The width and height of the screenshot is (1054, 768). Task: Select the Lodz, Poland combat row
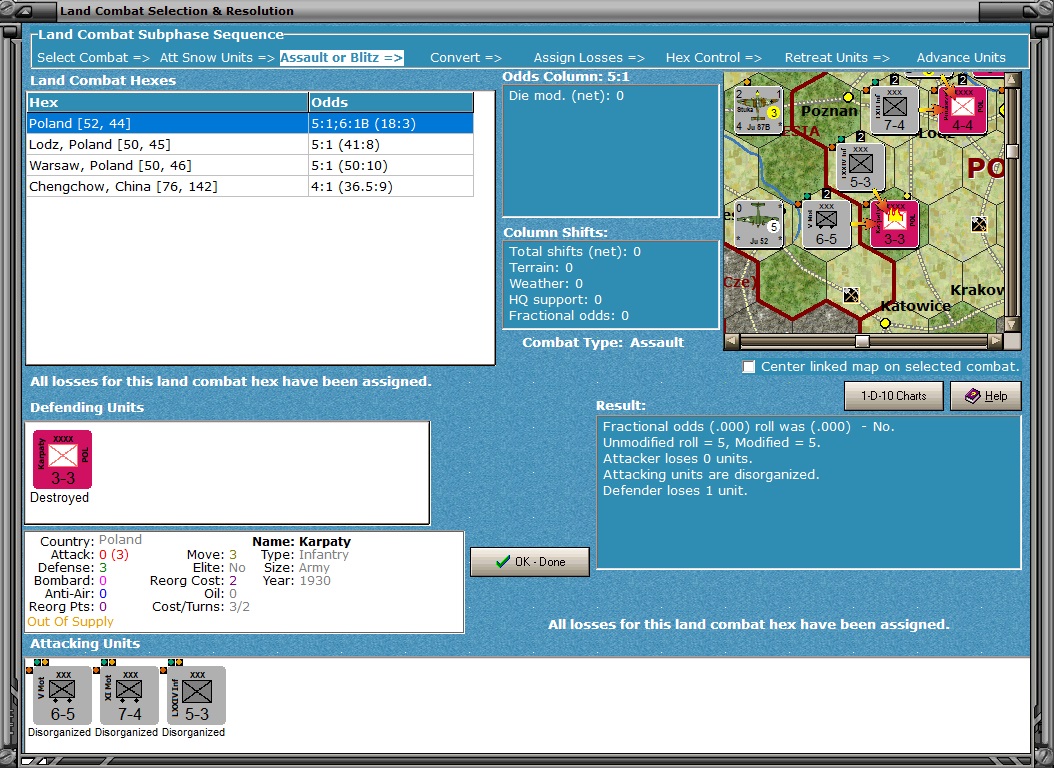[250, 144]
